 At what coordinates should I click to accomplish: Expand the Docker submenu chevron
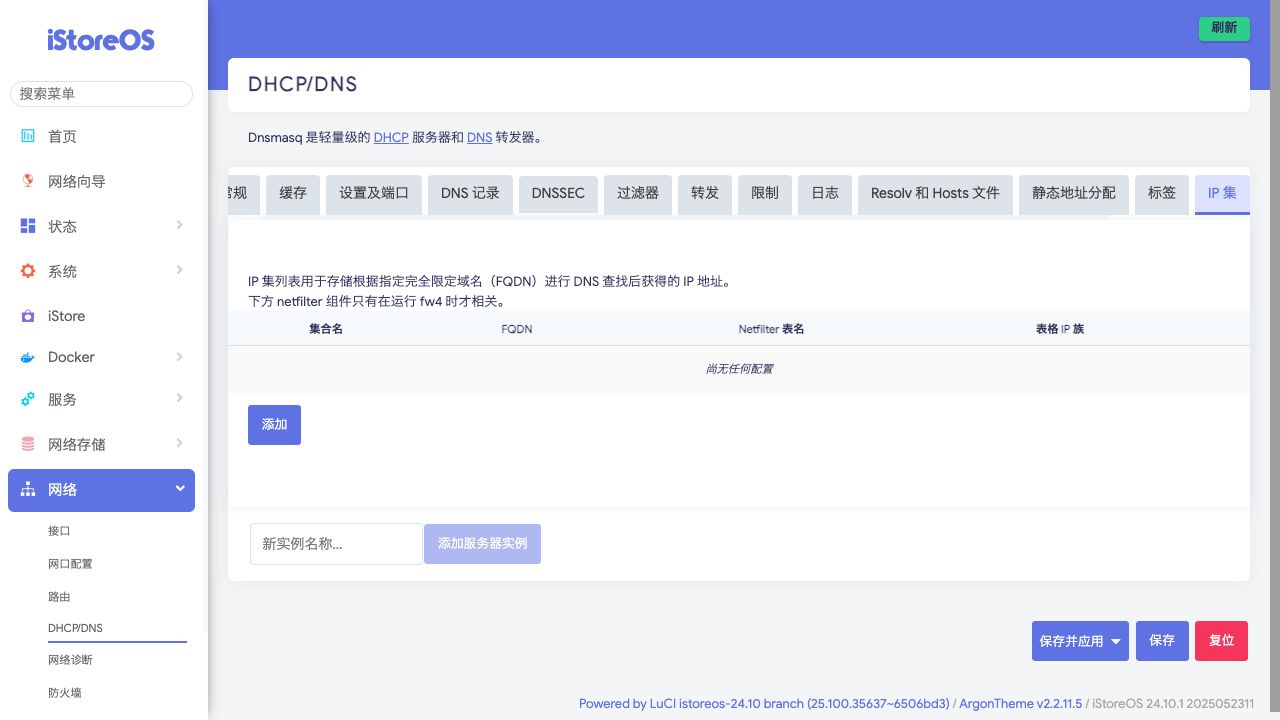click(180, 357)
